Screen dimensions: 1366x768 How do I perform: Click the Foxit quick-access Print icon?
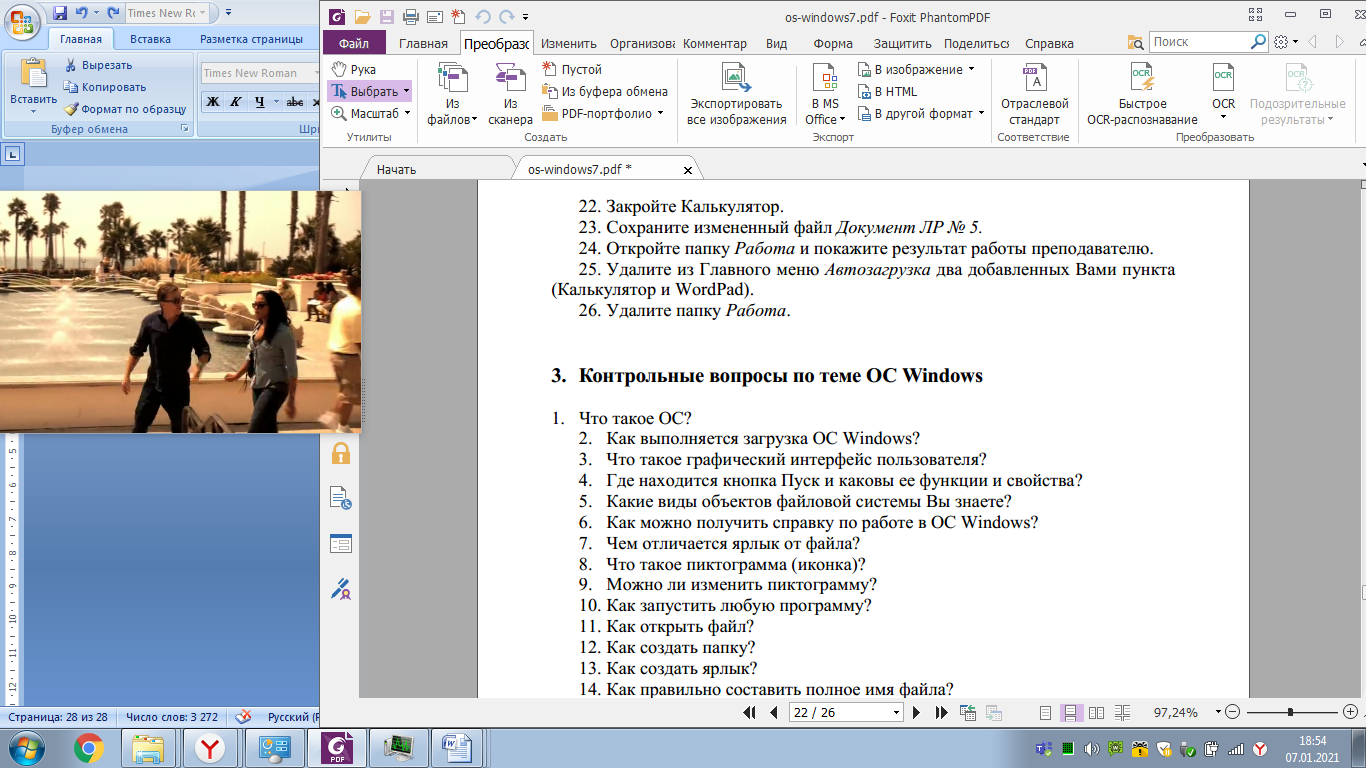(410, 16)
